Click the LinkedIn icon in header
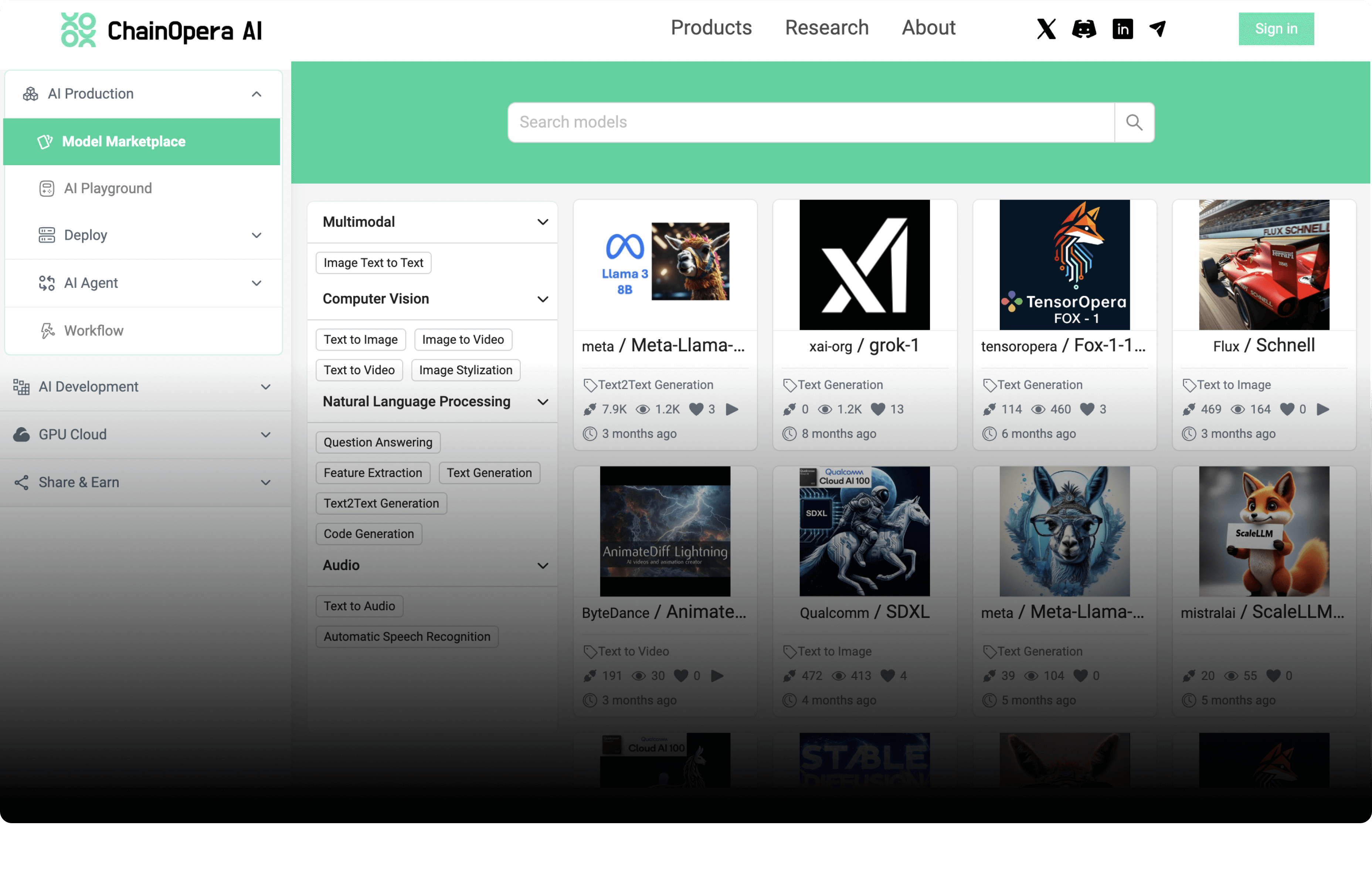The height and width of the screenshot is (876, 1372). pyautogui.click(x=1122, y=28)
